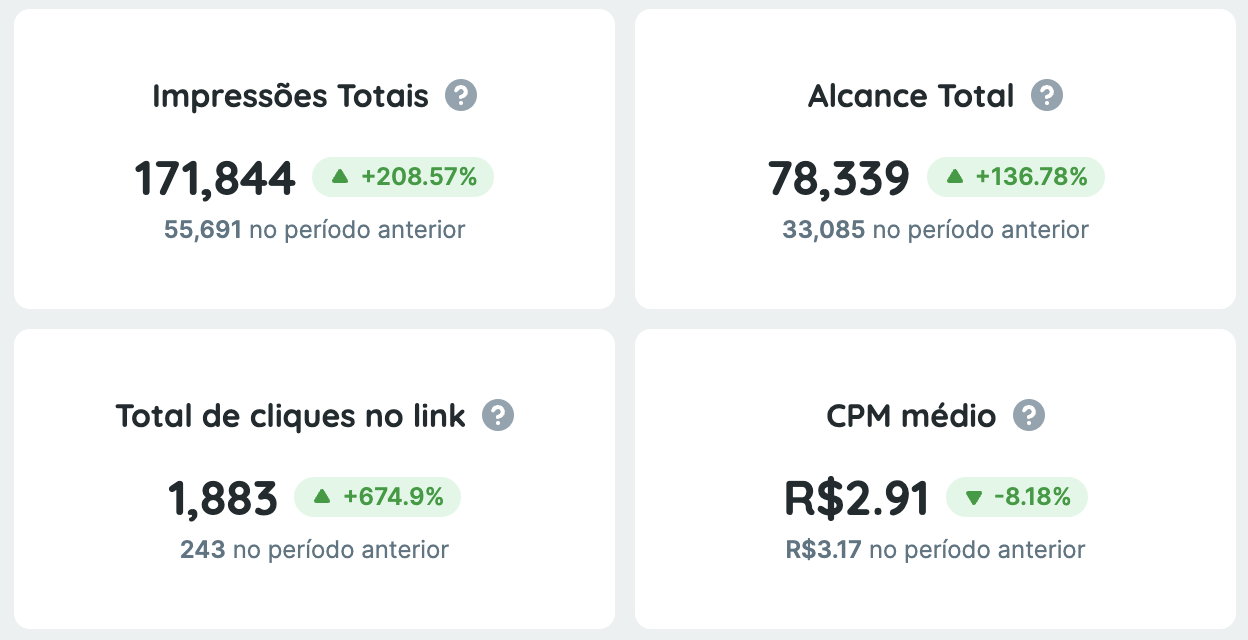The image size is (1248, 640).
Task: Click the down arrow beside -8.18%
Action: coord(974,497)
